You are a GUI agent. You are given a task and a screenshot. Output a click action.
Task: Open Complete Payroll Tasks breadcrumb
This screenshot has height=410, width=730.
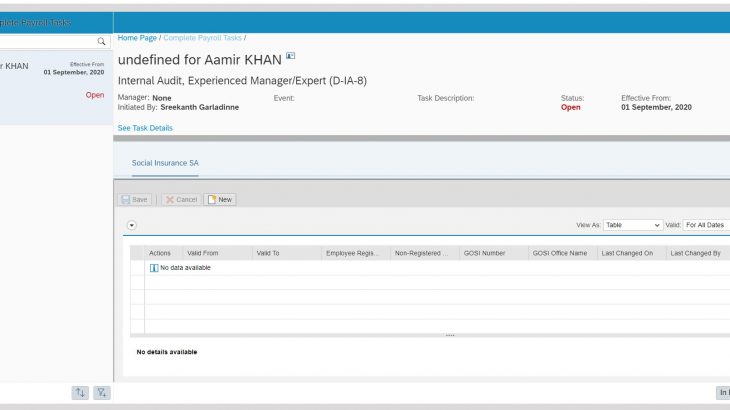click(x=202, y=38)
